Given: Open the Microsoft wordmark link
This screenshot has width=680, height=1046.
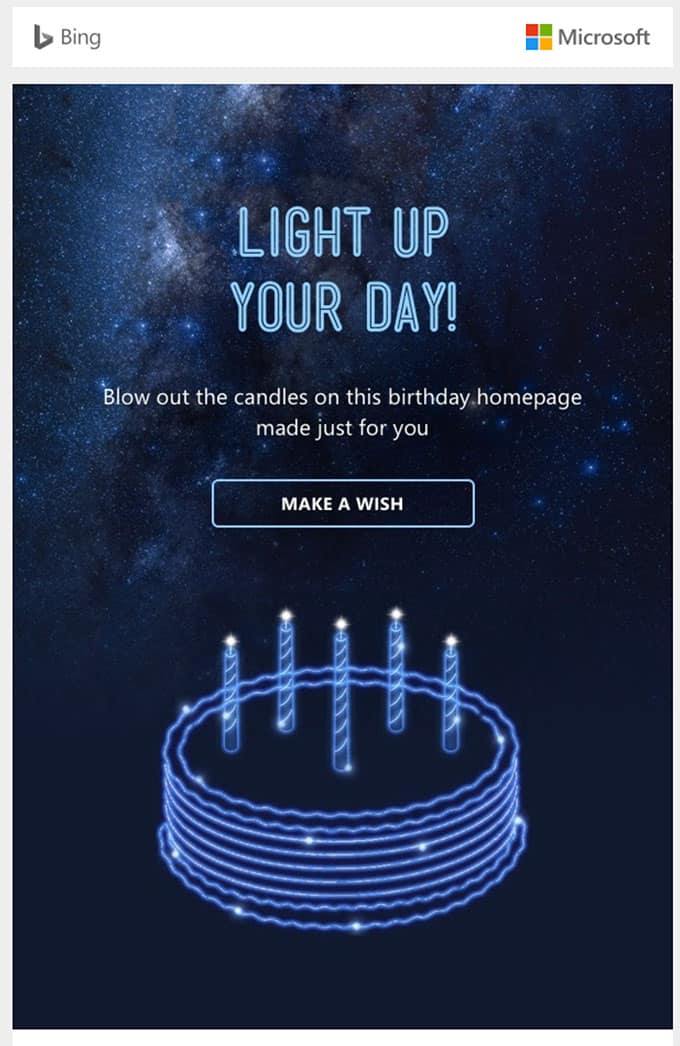Looking at the screenshot, I should tap(604, 37).
